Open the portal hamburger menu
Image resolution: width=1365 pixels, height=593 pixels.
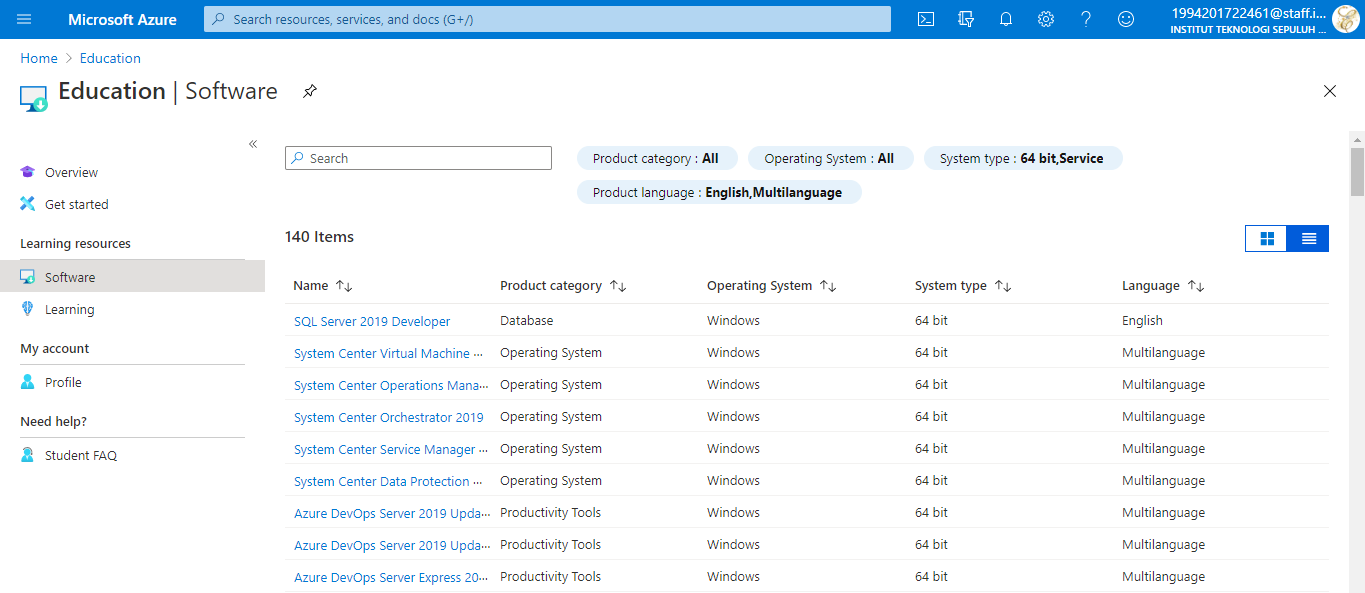[x=24, y=19]
